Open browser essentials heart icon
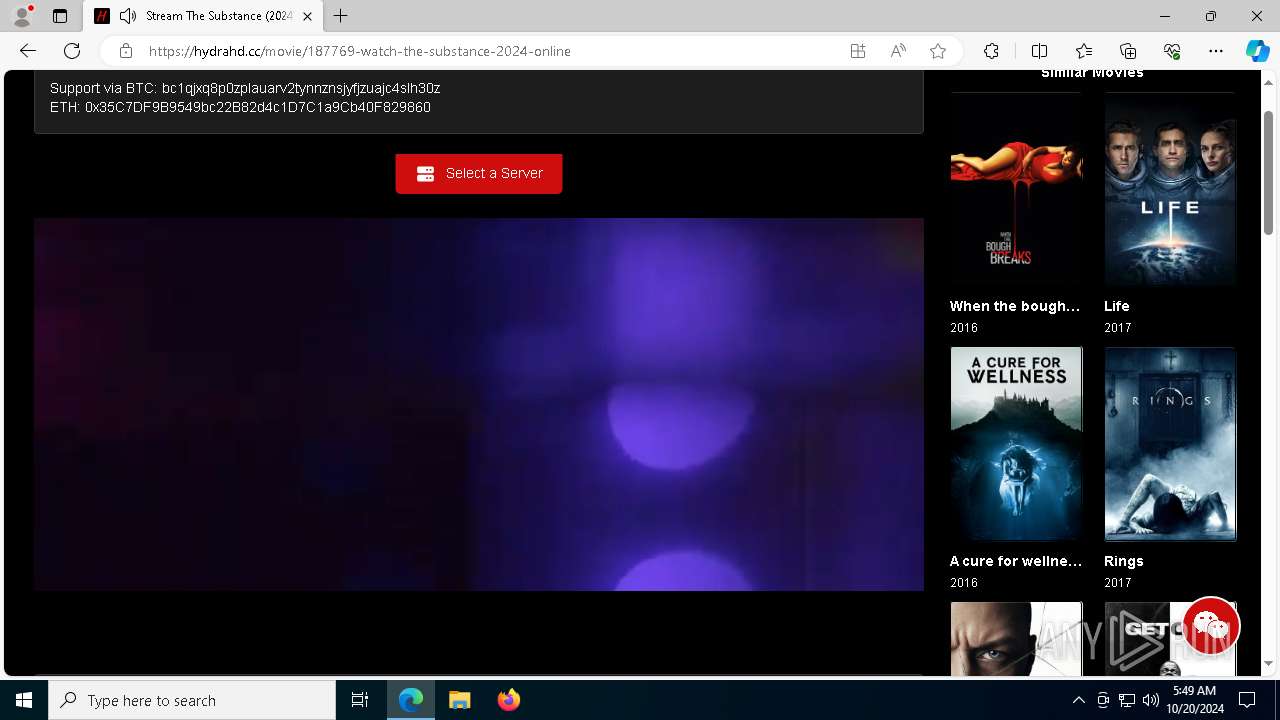The image size is (1280, 720). pyautogui.click(x=1172, y=51)
